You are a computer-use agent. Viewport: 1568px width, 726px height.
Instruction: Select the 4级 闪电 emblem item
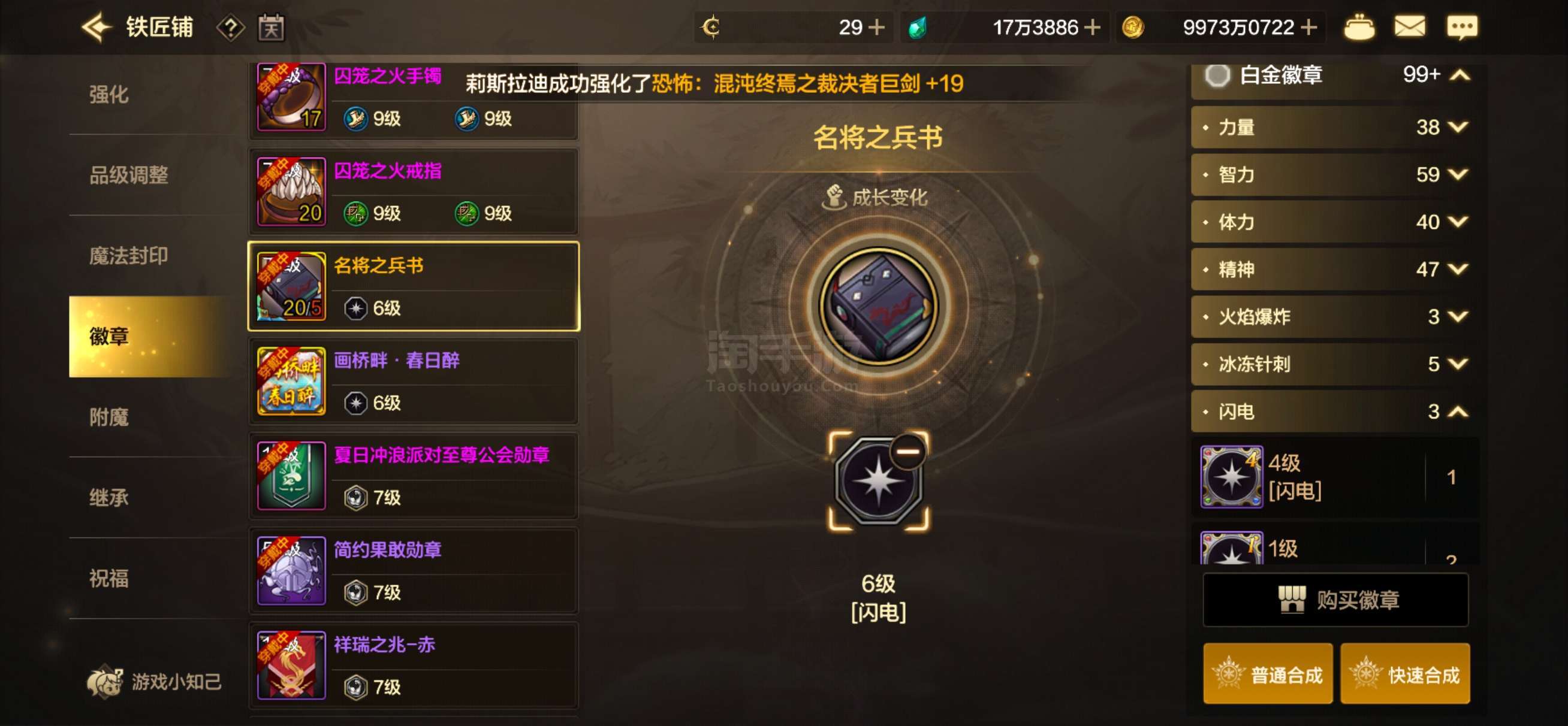1334,477
